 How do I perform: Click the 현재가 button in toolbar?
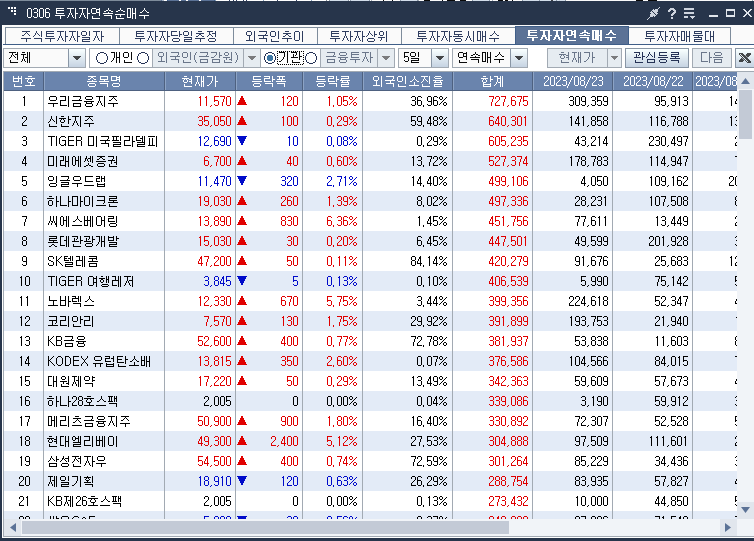(577, 58)
